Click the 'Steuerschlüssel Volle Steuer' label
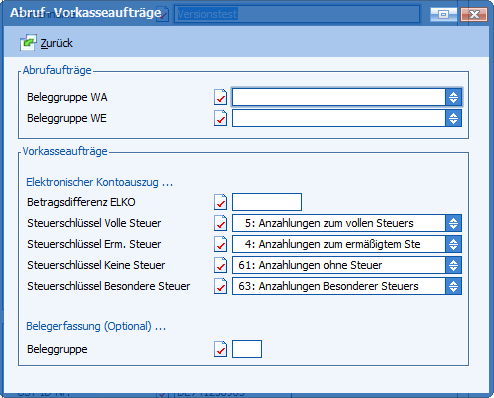This screenshot has height=398, width=494. click(x=94, y=223)
